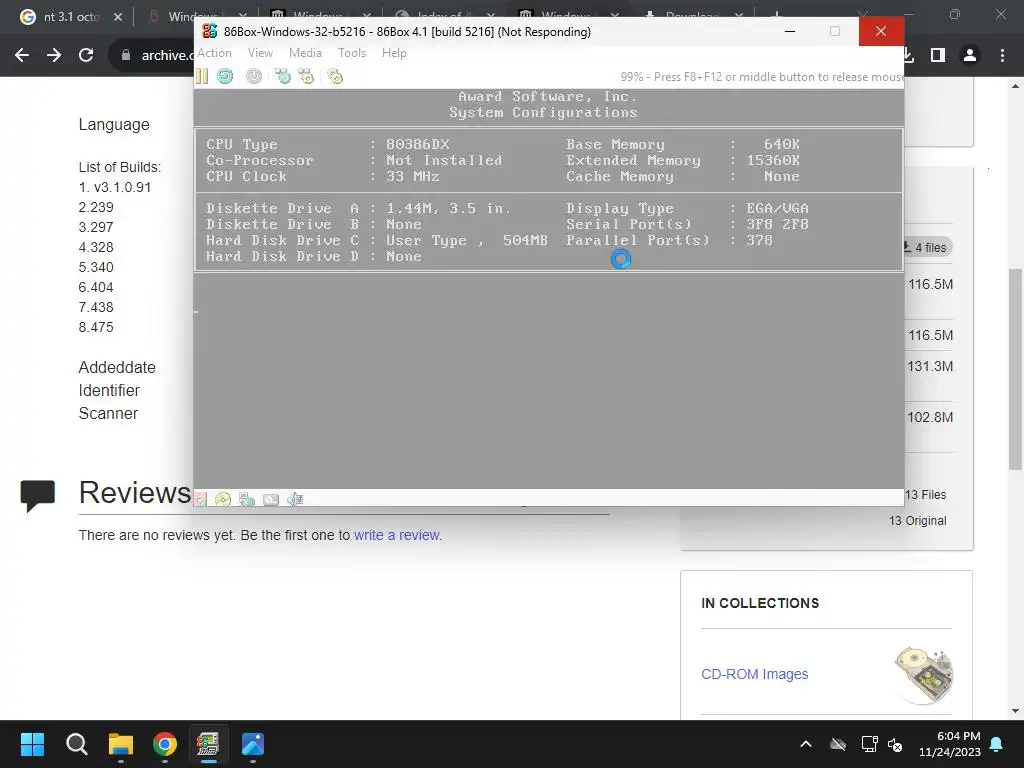Switch to the 'nt 3.1 octo' tab

point(71,17)
